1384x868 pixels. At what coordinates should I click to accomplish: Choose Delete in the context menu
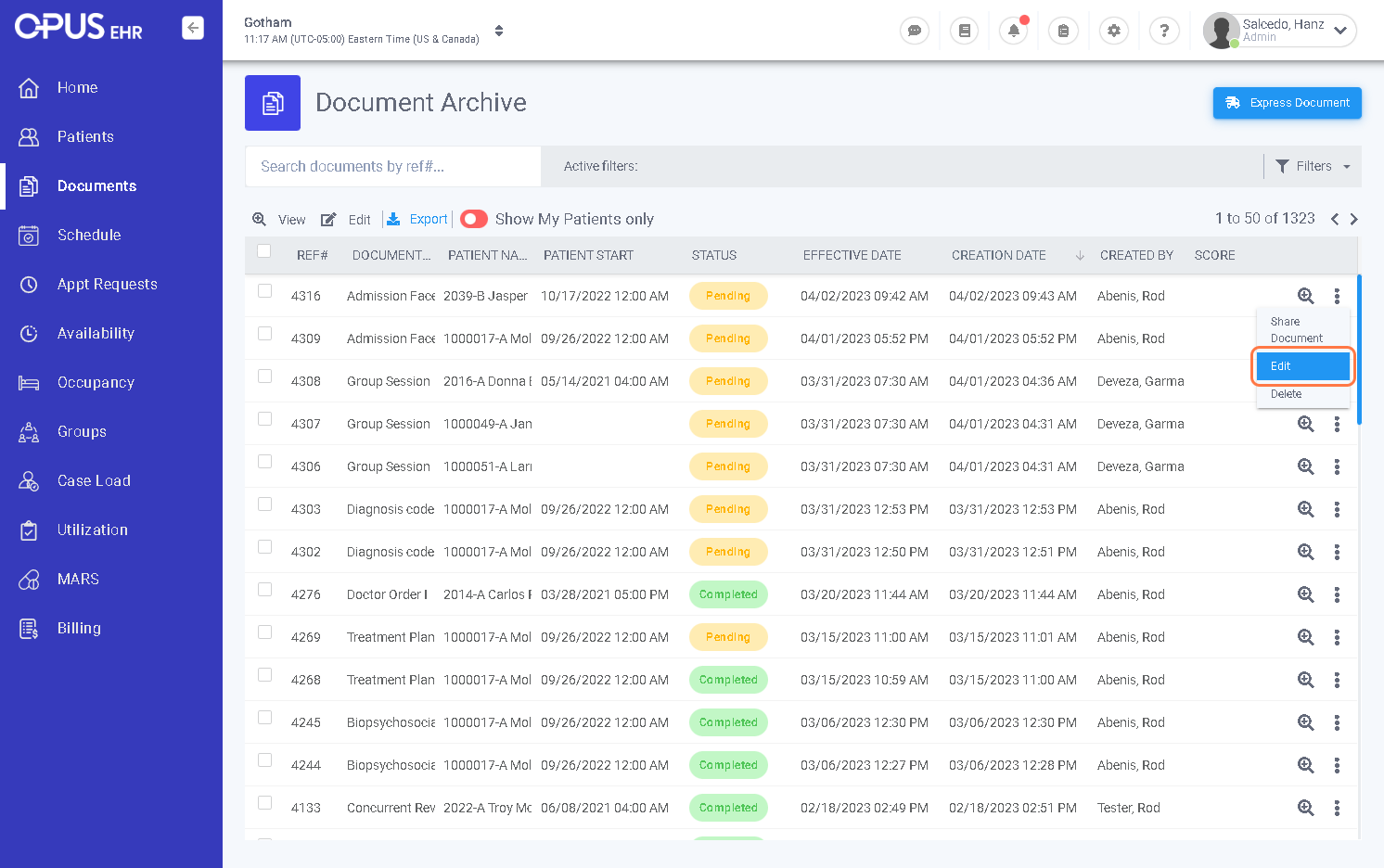(x=1302, y=394)
